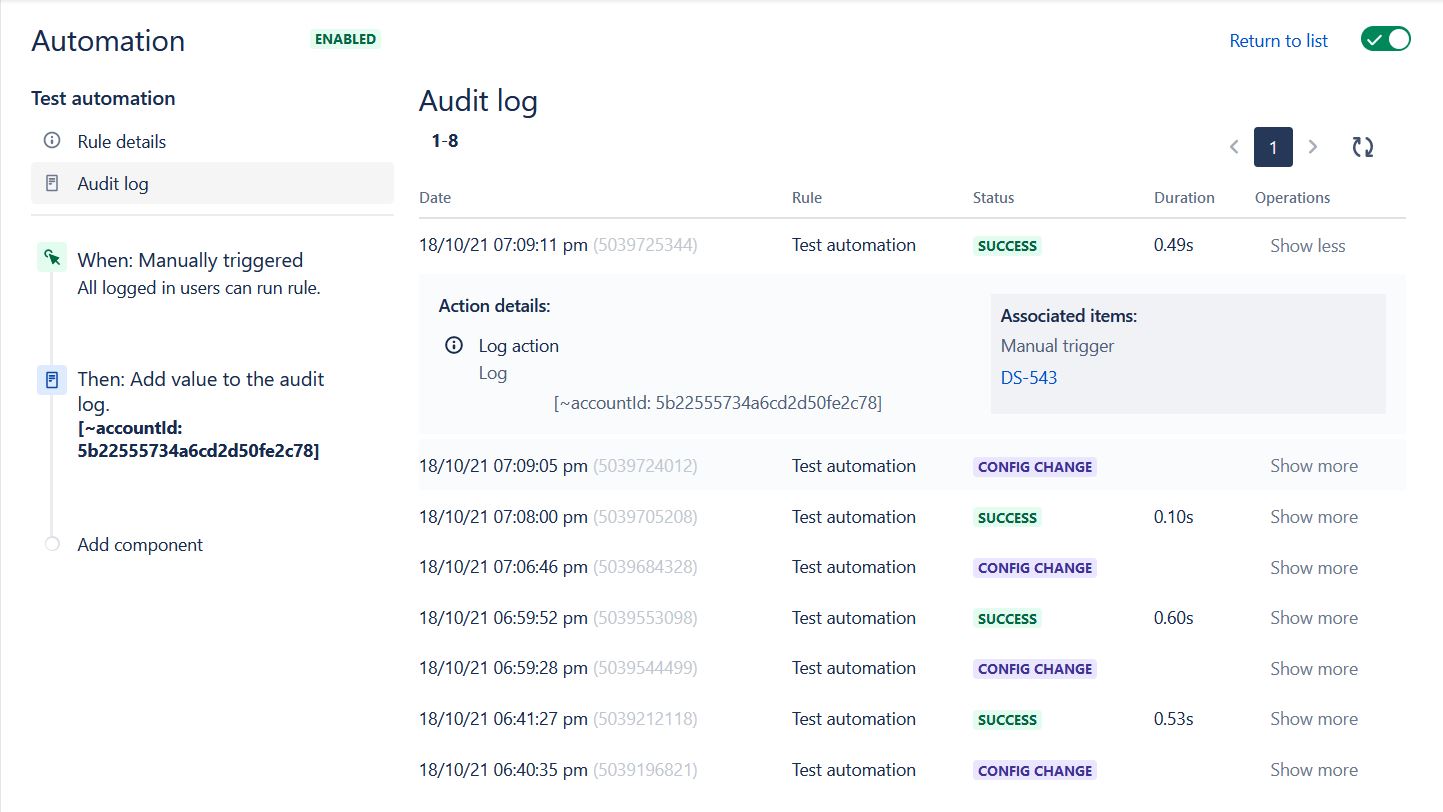Click the Date column header
The image size is (1443, 812).
coord(435,198)
